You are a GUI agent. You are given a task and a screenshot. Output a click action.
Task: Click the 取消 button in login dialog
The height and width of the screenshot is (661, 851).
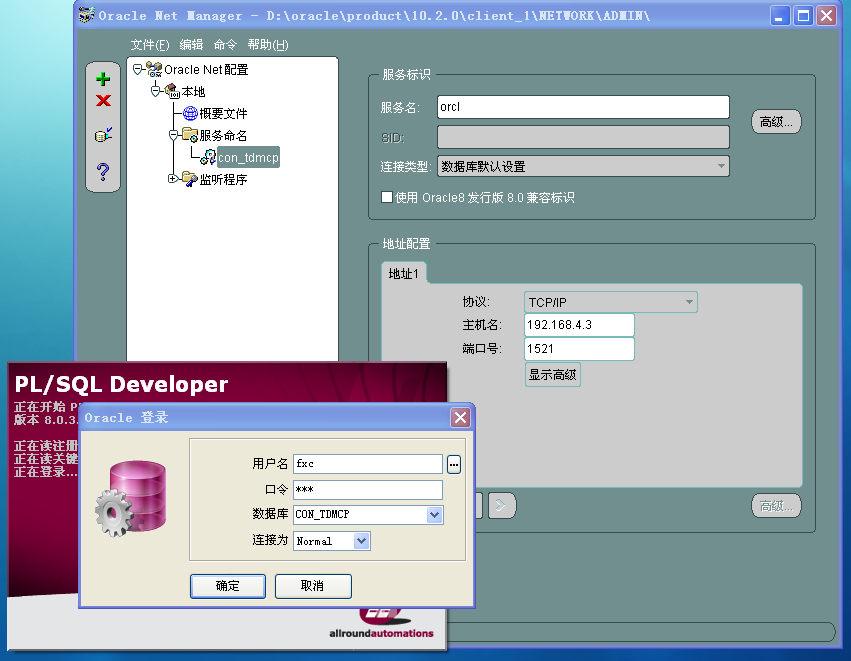coord(313,586)
